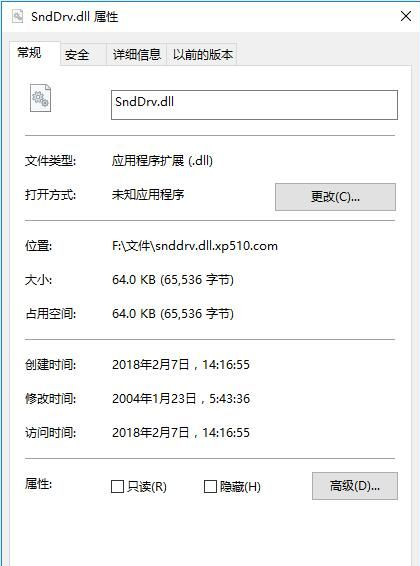
Task: Click the title bar file icon
Action: pyautogui.click(x=17, y=16)
